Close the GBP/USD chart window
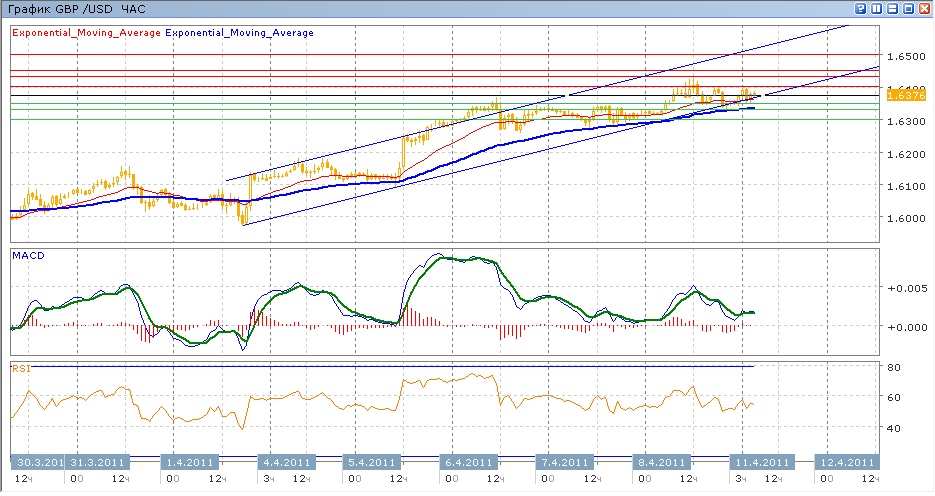 tap(925, 8)
